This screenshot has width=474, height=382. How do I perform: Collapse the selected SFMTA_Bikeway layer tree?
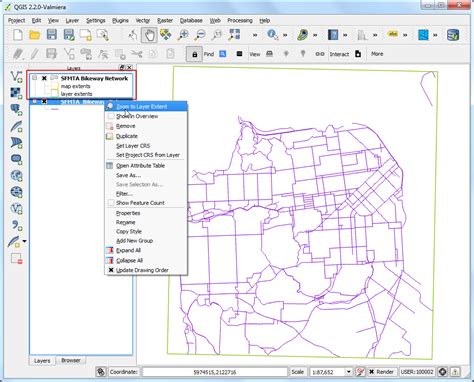click(x=34, y=101)
